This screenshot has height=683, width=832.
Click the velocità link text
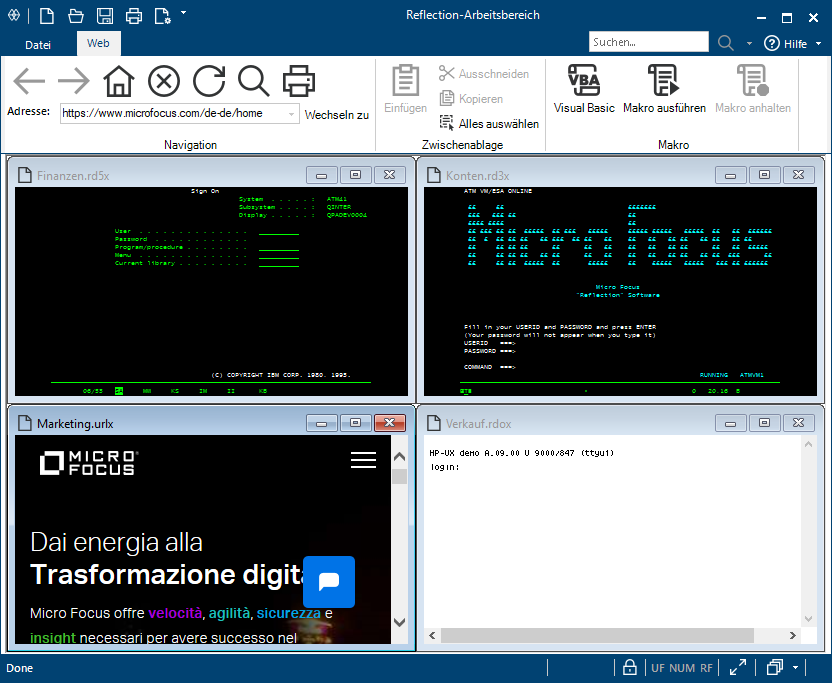point(175,613)
